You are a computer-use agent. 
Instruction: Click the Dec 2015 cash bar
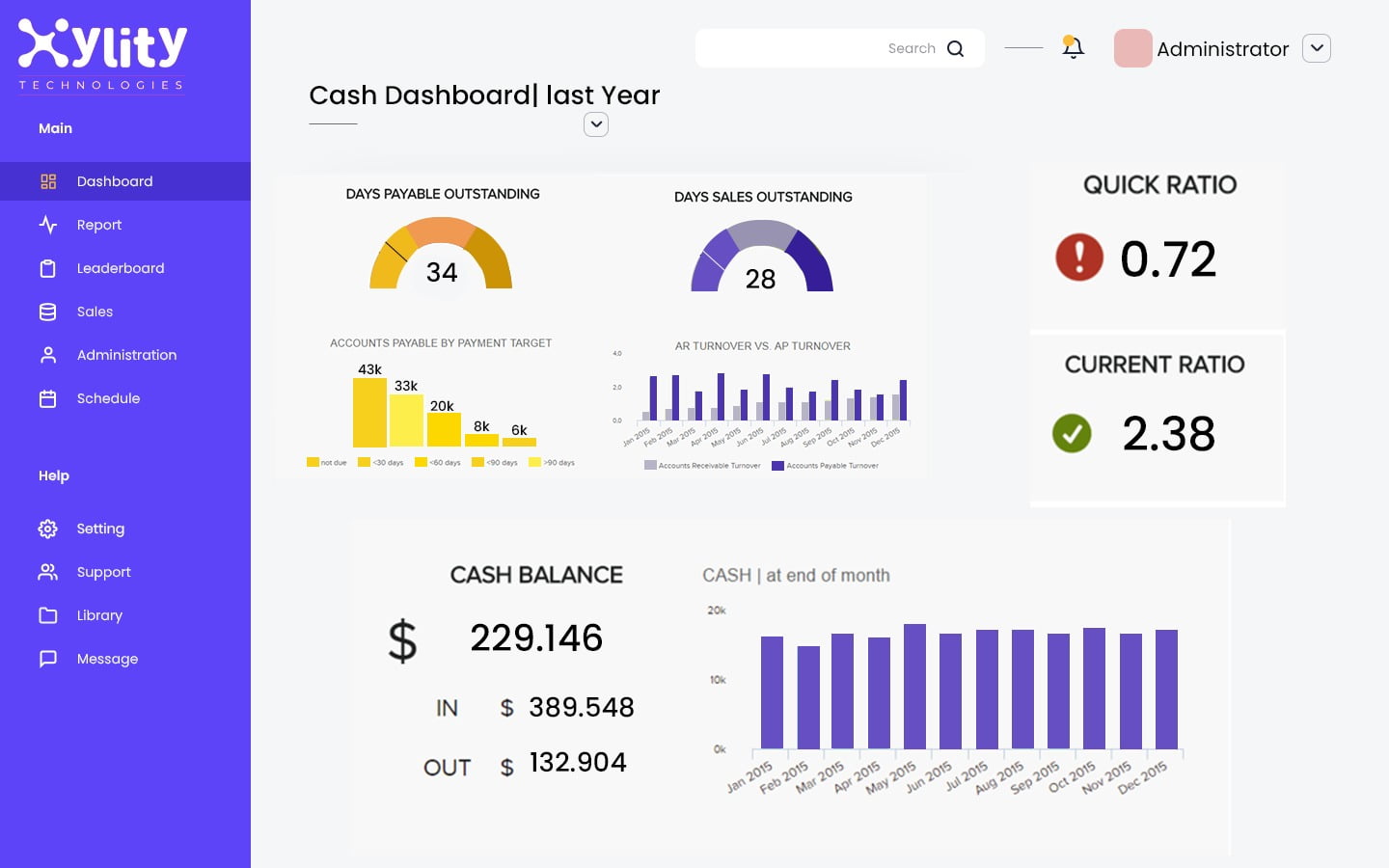[x=1166, y=690]
